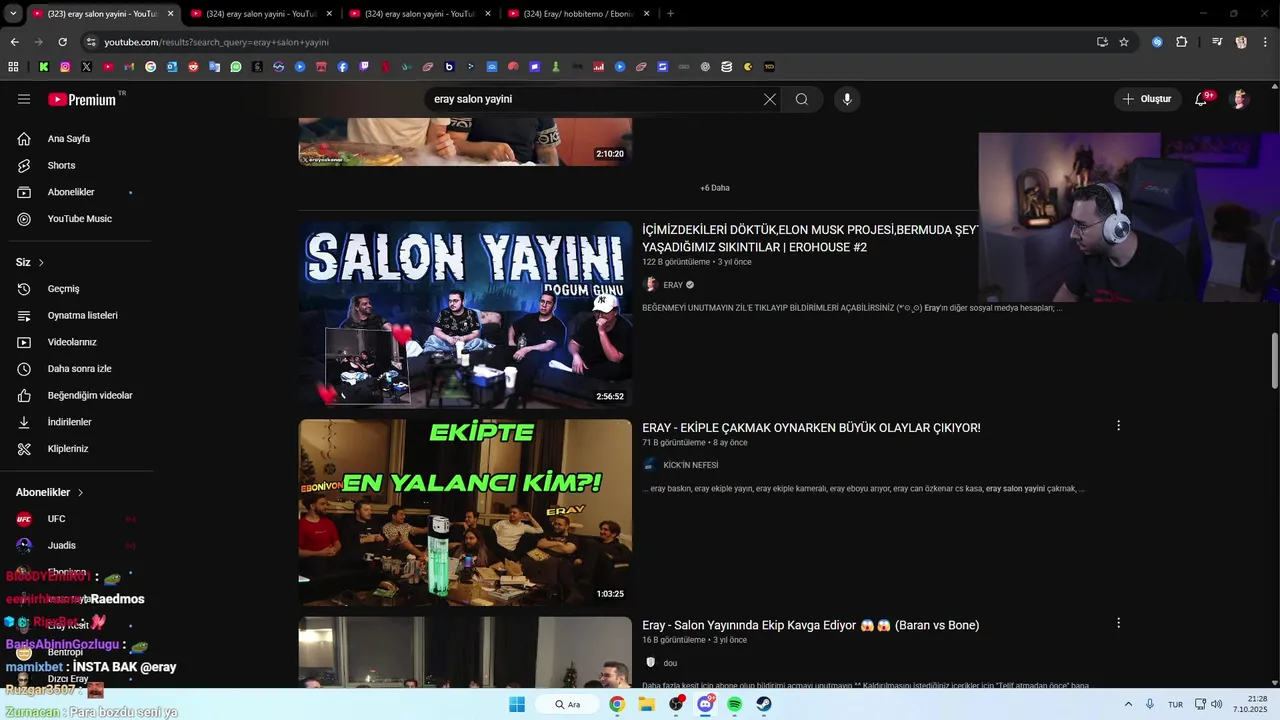Open the X (Twitter) bookmark
The image size is (1280, 720).
point(87,67)
